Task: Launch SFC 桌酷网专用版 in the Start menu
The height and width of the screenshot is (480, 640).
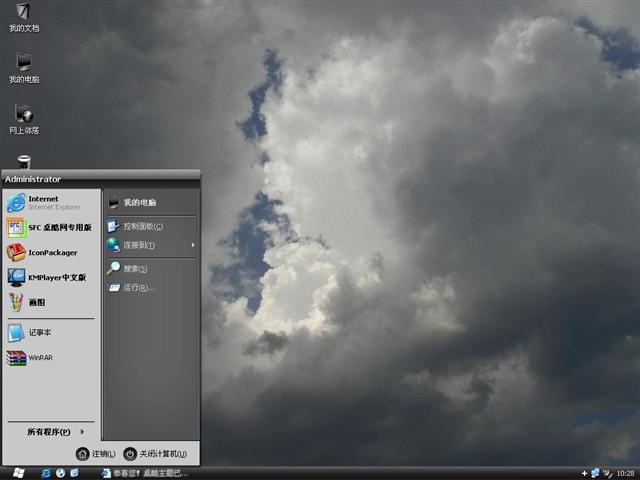Action: (x=51, y=227)
